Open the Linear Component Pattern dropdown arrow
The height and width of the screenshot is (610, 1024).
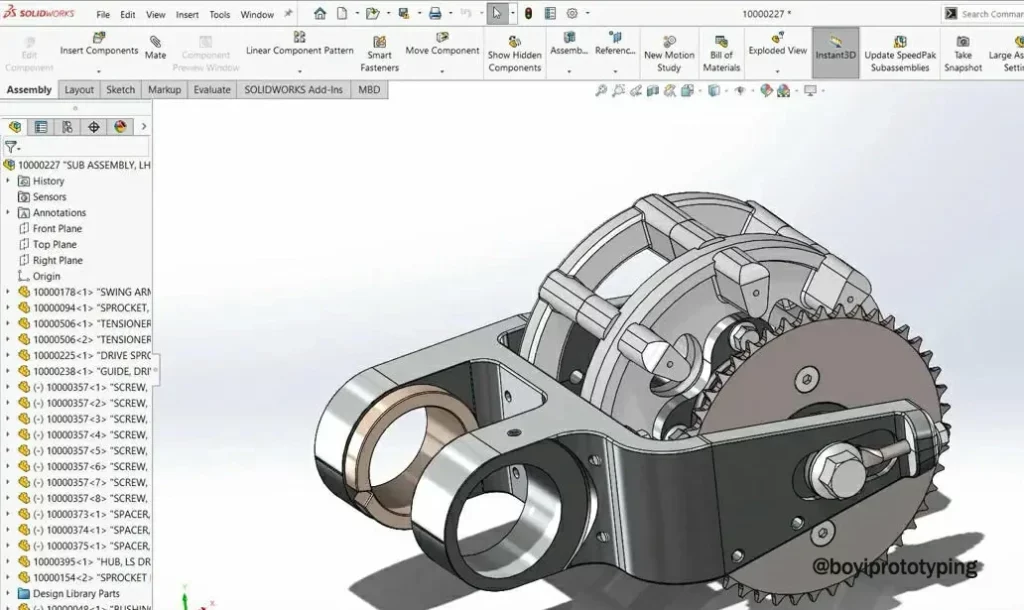tap(300, 71)
